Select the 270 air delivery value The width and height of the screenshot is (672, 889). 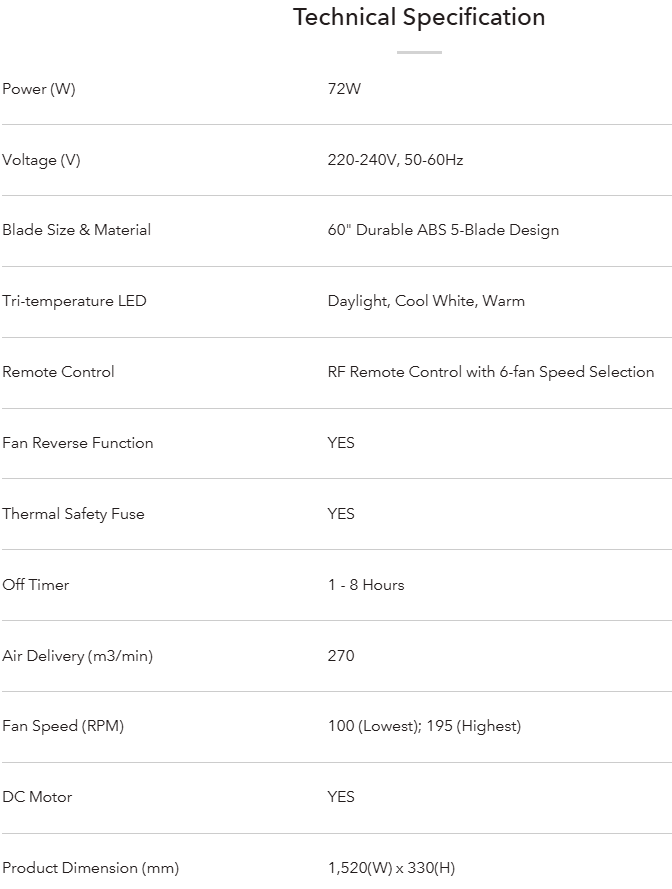tap(341, 656)
